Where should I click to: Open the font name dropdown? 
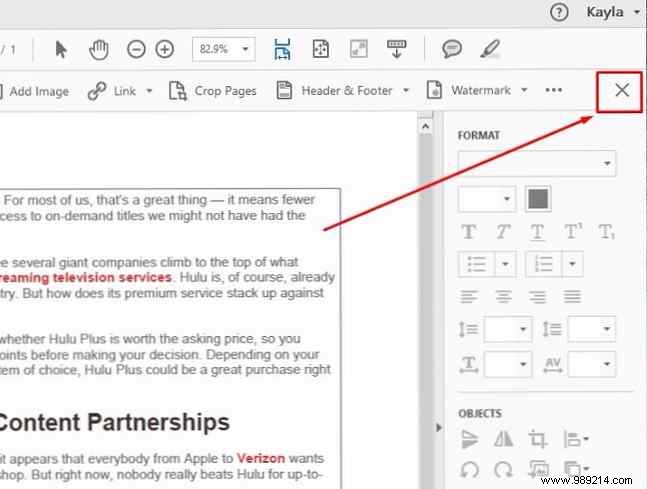point(537,163)
